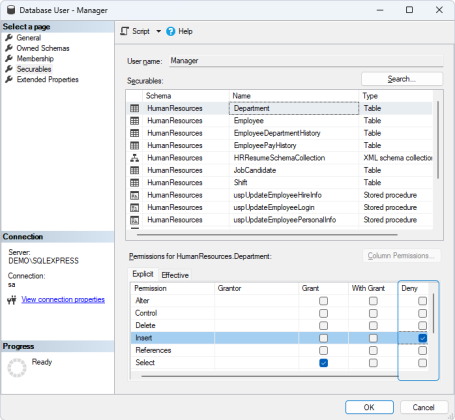Uncheck the Deny checkbox for Insert
The width and height of the screenshot is (455, 420).
click(x=422, y=338)
